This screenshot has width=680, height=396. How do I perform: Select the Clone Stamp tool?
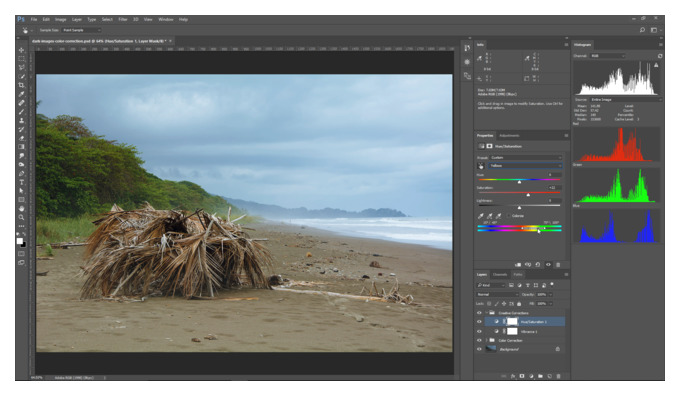pos(21,121)
